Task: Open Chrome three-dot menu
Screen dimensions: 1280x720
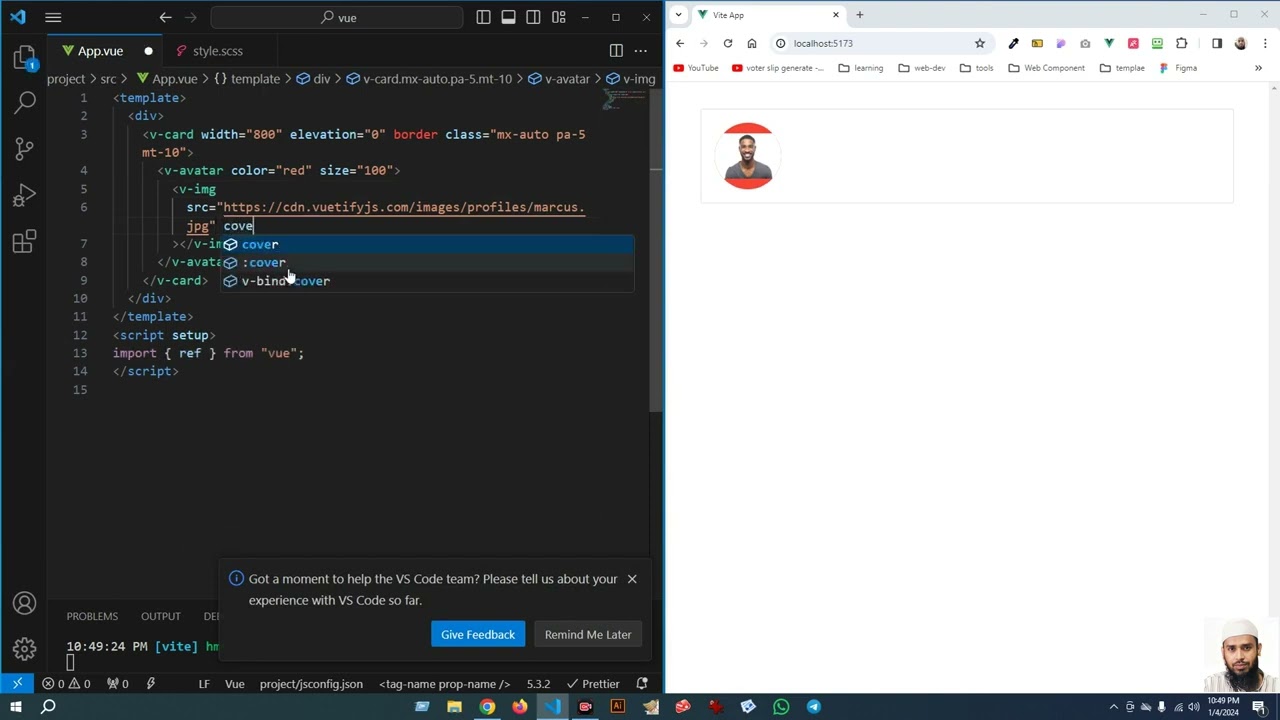Action: (1265, 43)
